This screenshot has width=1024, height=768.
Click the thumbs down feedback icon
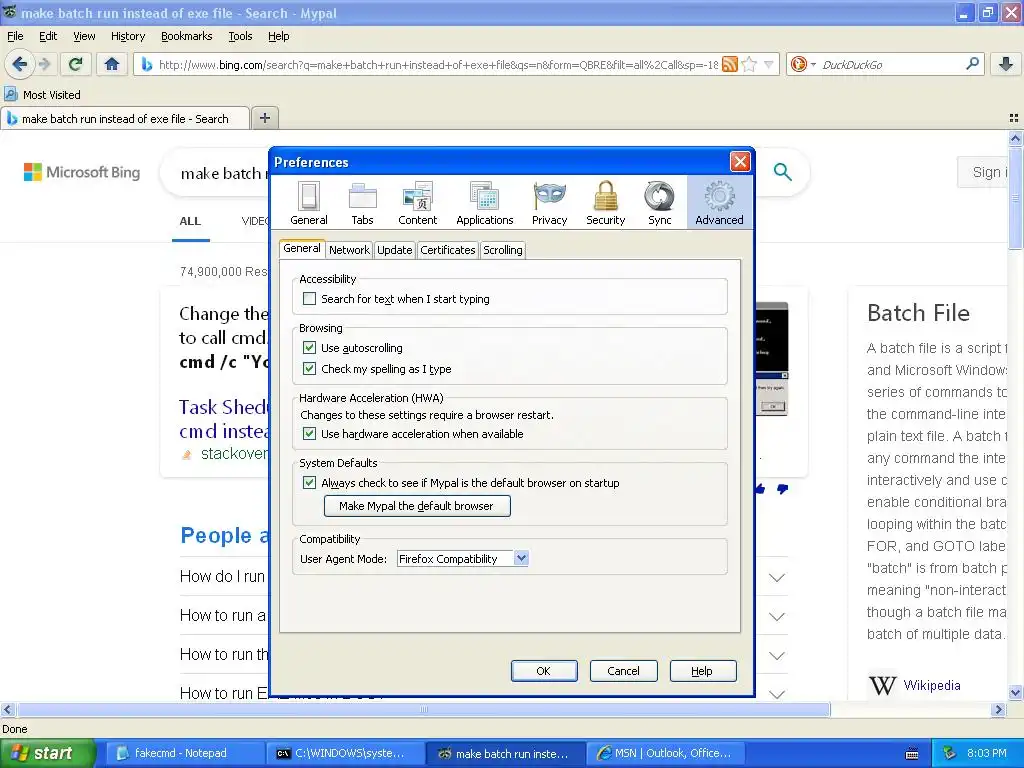point(782,489)
